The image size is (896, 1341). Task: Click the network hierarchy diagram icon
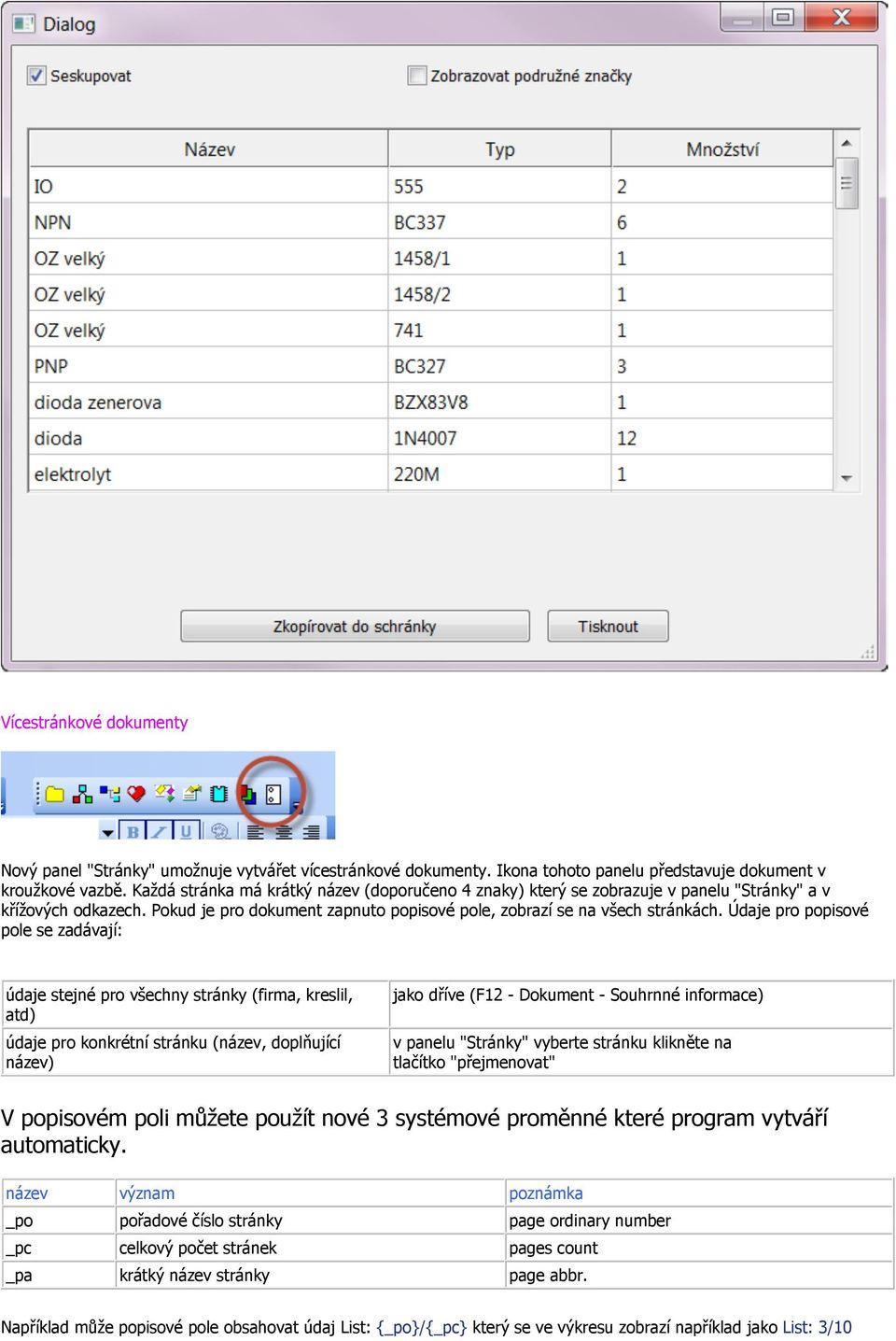[x=82, y=794]
